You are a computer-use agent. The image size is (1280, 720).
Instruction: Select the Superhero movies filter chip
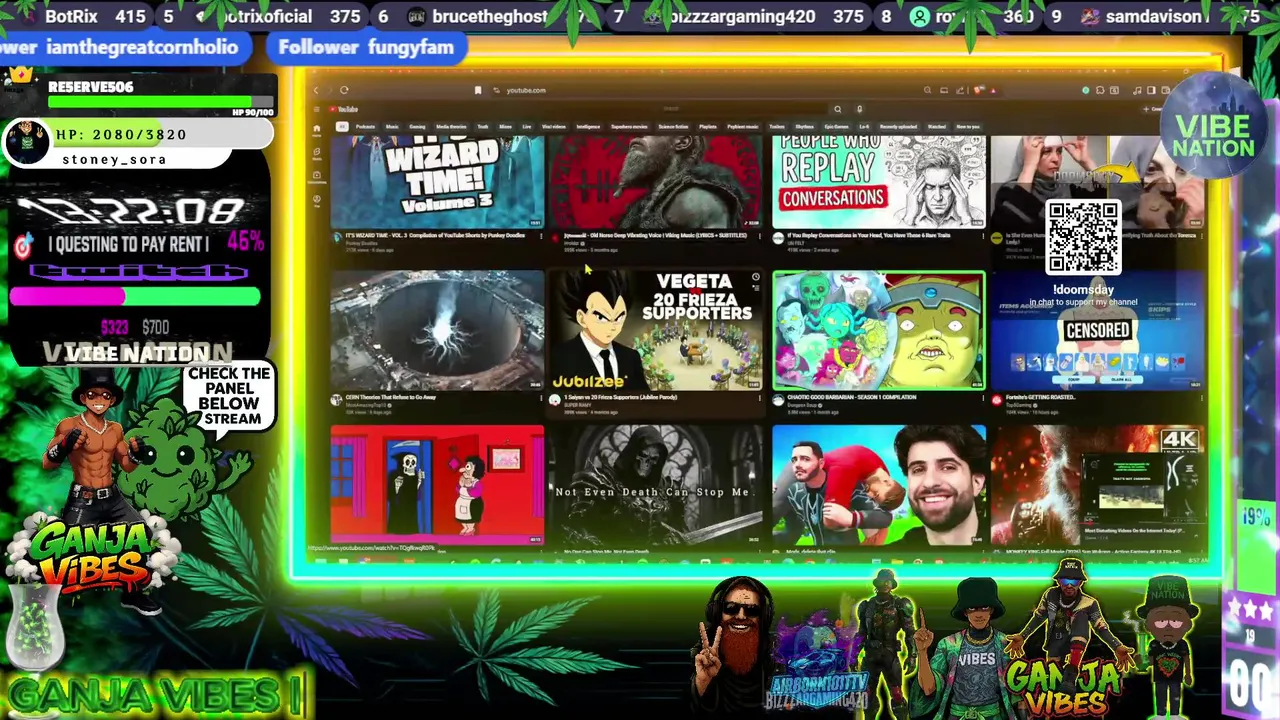(629, 127)
